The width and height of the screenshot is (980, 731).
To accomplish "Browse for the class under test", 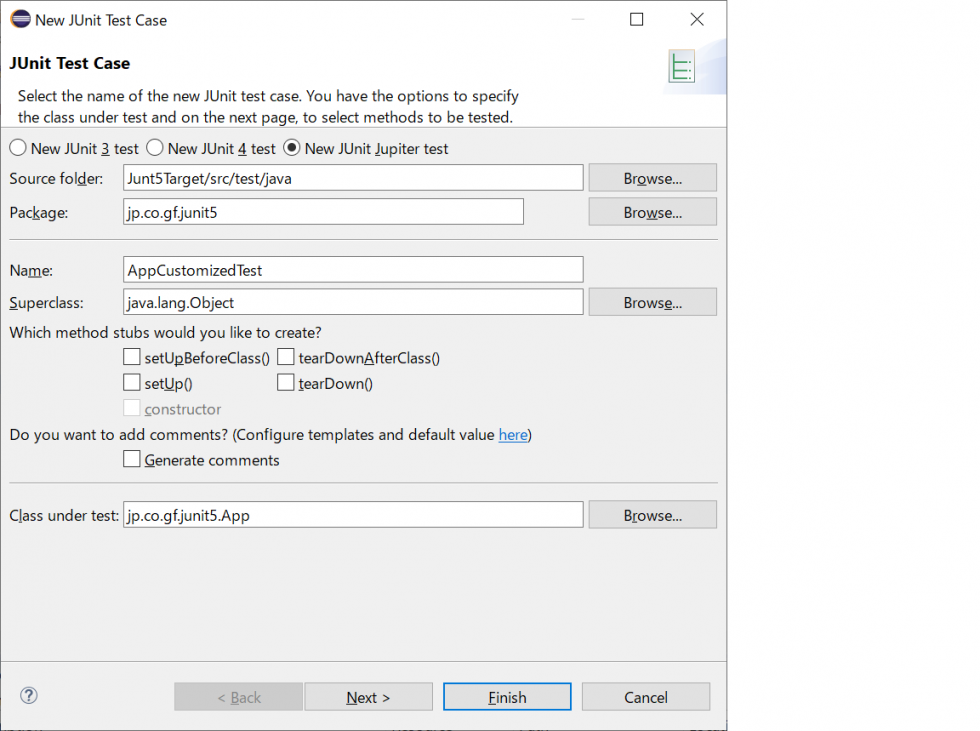I will coord(652,514).
